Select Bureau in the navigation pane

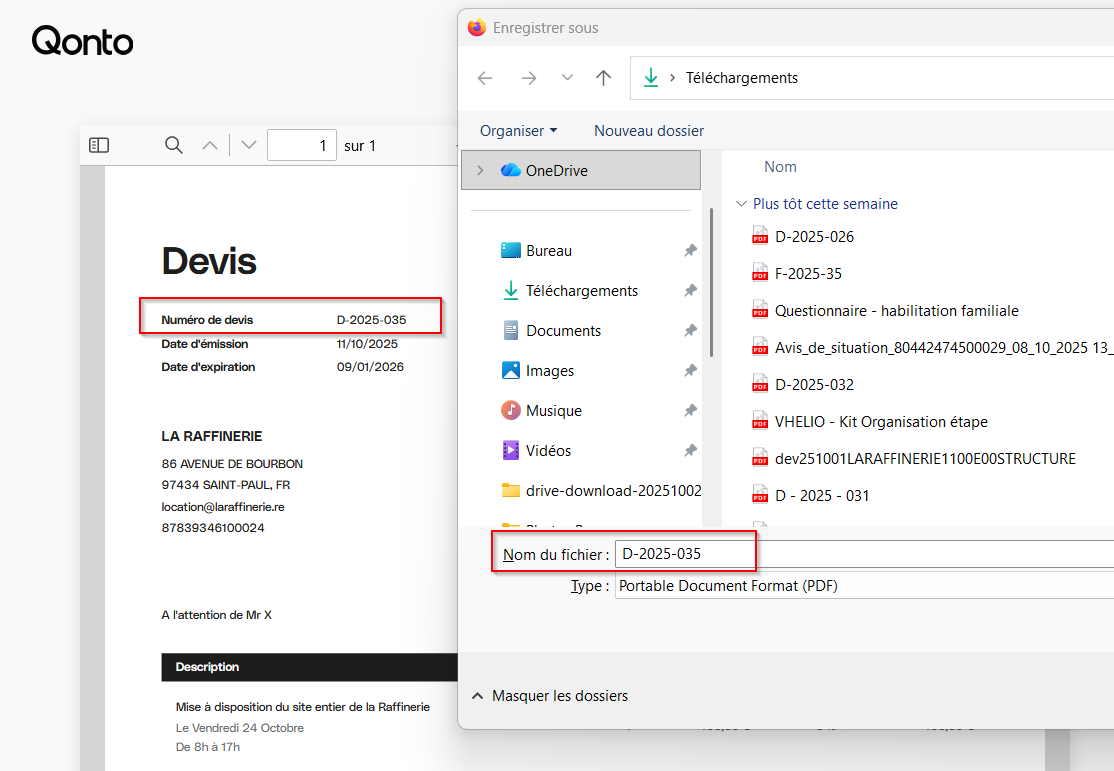548,251
